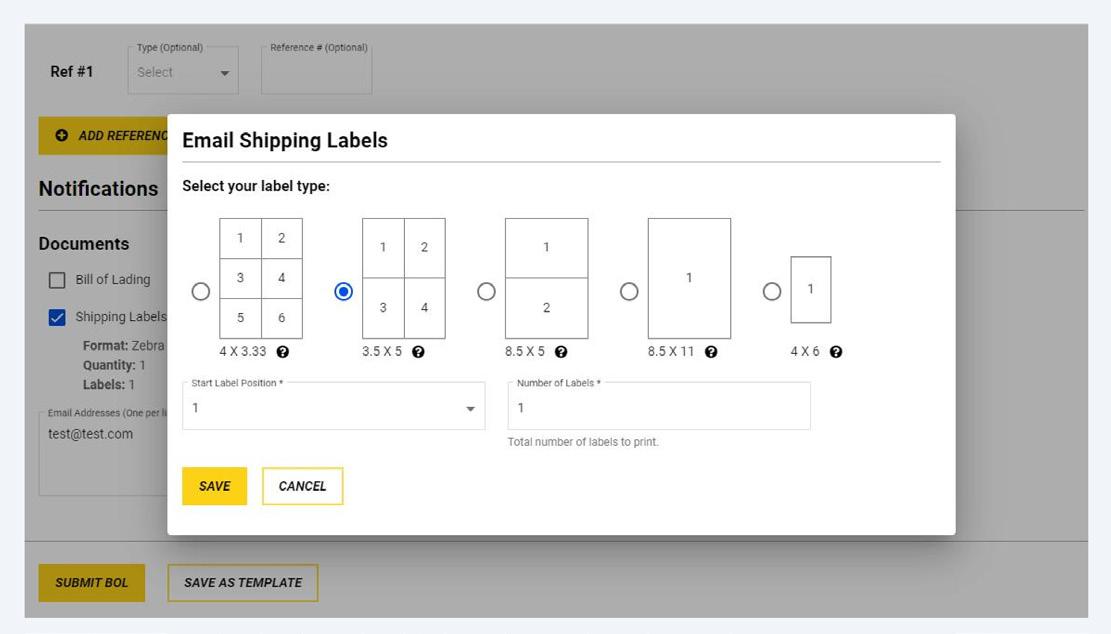Image resolution: width=1111 pixels, height=634 pixels.
Task: Click the Number of Labels field
Action: click(x=659, y=408)
